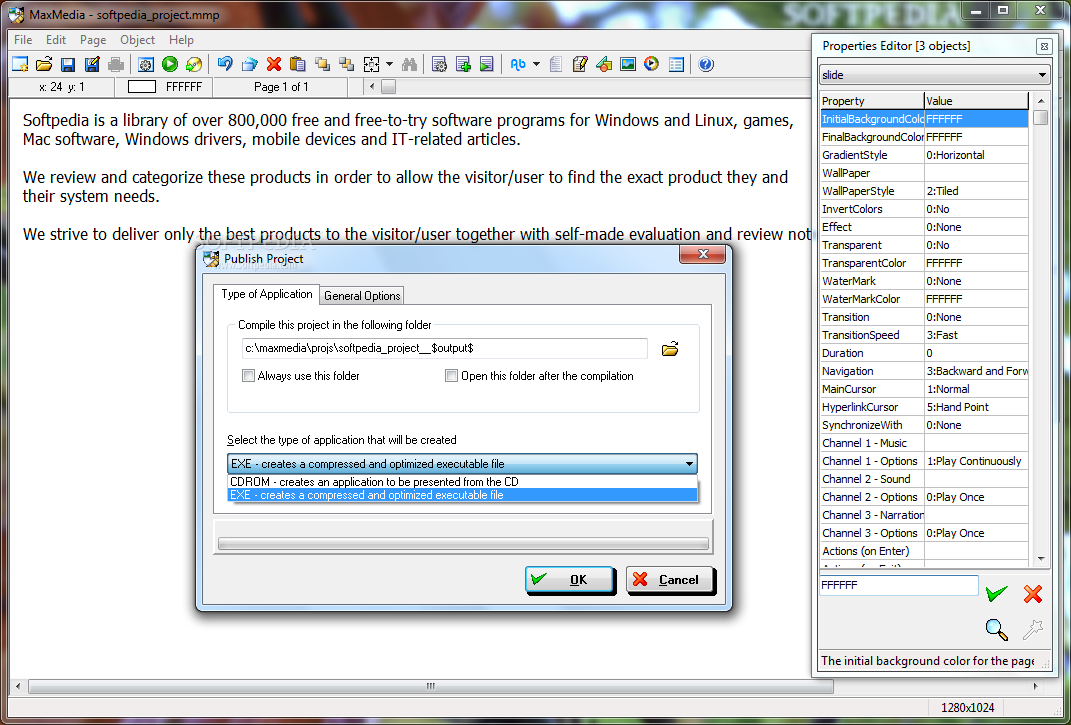Click the Send to Back icon
The width and height of the screenshot is (1071, 725).
347,64
